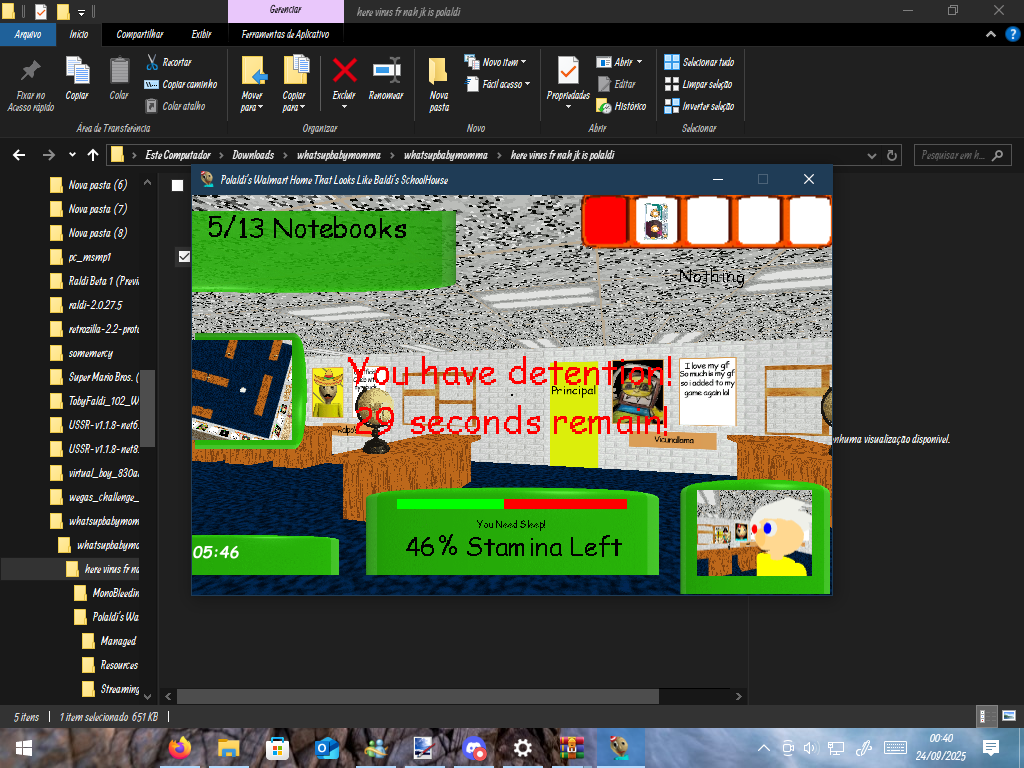Image resolution: width=1024 pixels, height=768 pixels.
Task: Select the Gerenciar contextual tab
Action: tap(285, 10)
